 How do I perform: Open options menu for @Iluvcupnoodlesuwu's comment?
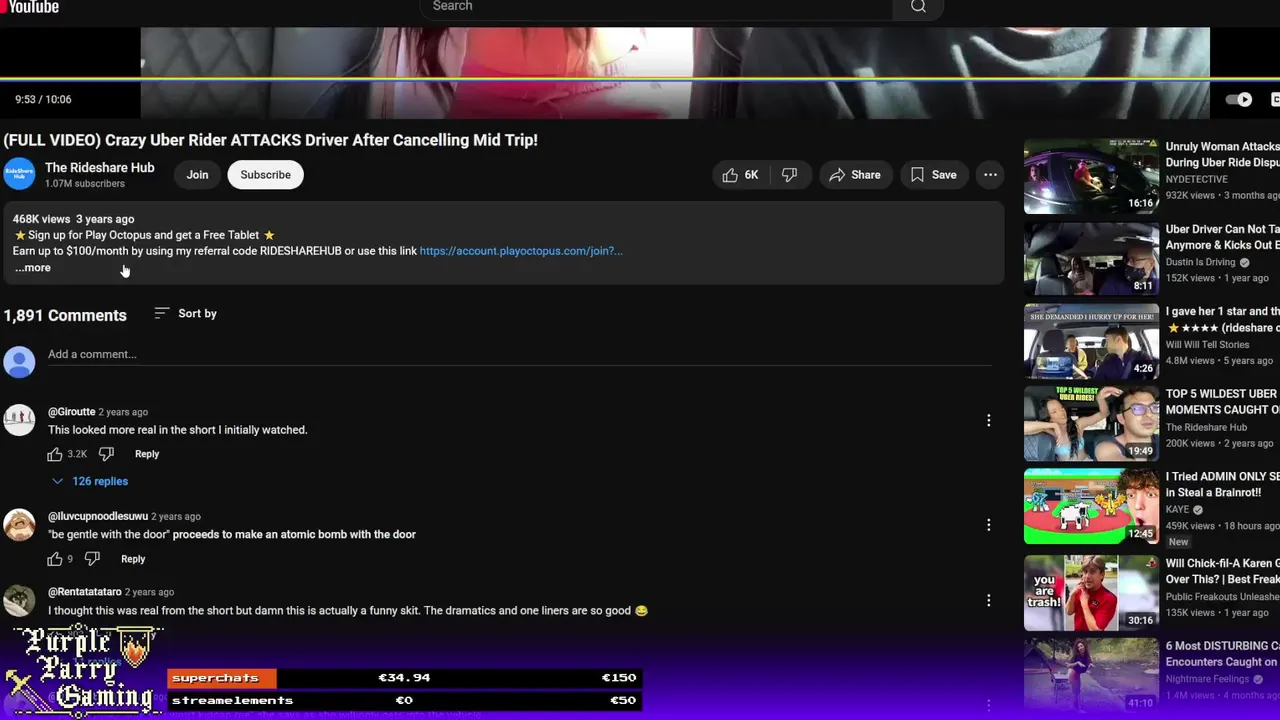[989, 525]
